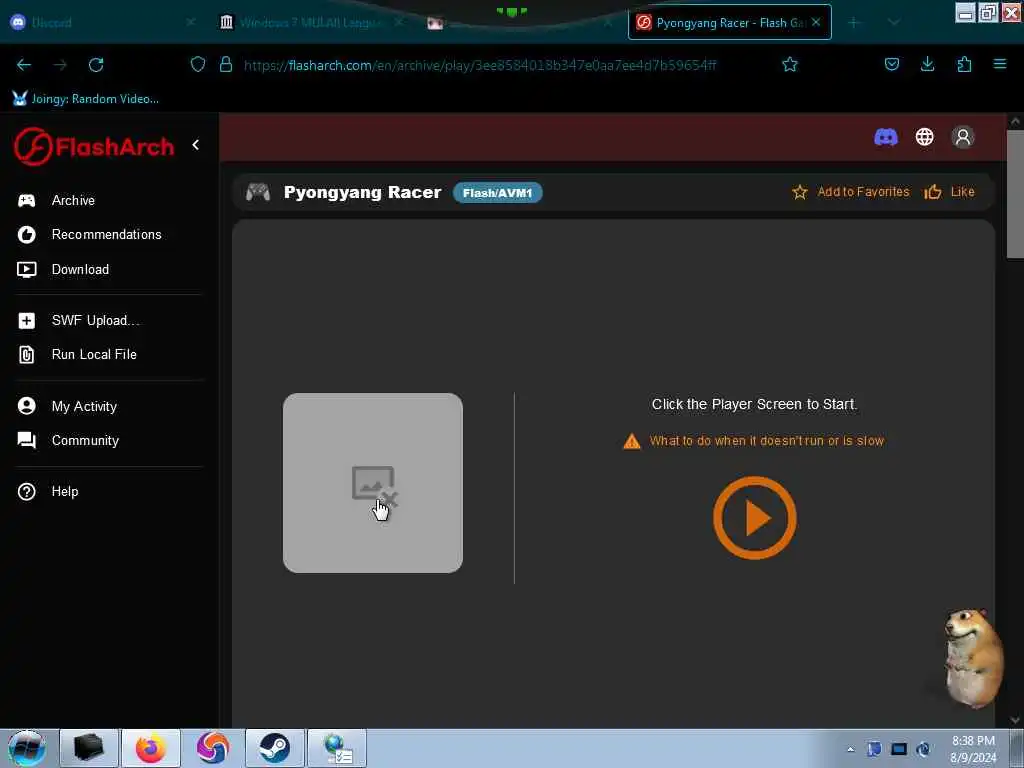Open the Archive section
Viewport: 1024px width, 768px height.
click(72, 200)
